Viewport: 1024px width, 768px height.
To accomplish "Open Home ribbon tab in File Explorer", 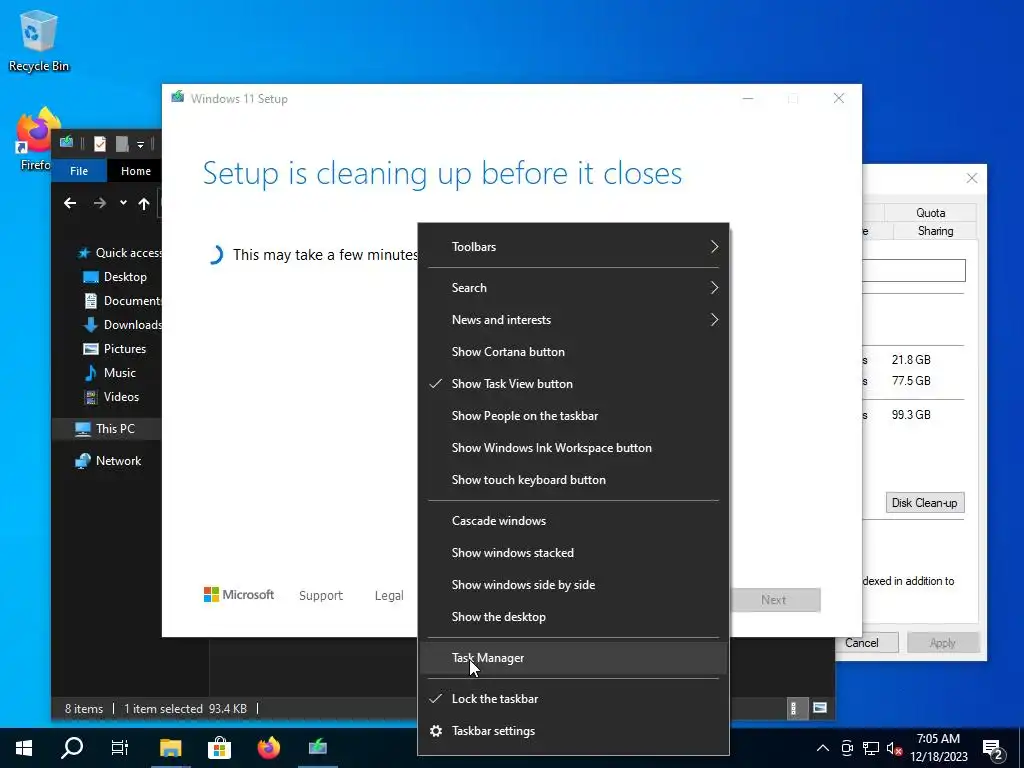I will coord(135,171).
